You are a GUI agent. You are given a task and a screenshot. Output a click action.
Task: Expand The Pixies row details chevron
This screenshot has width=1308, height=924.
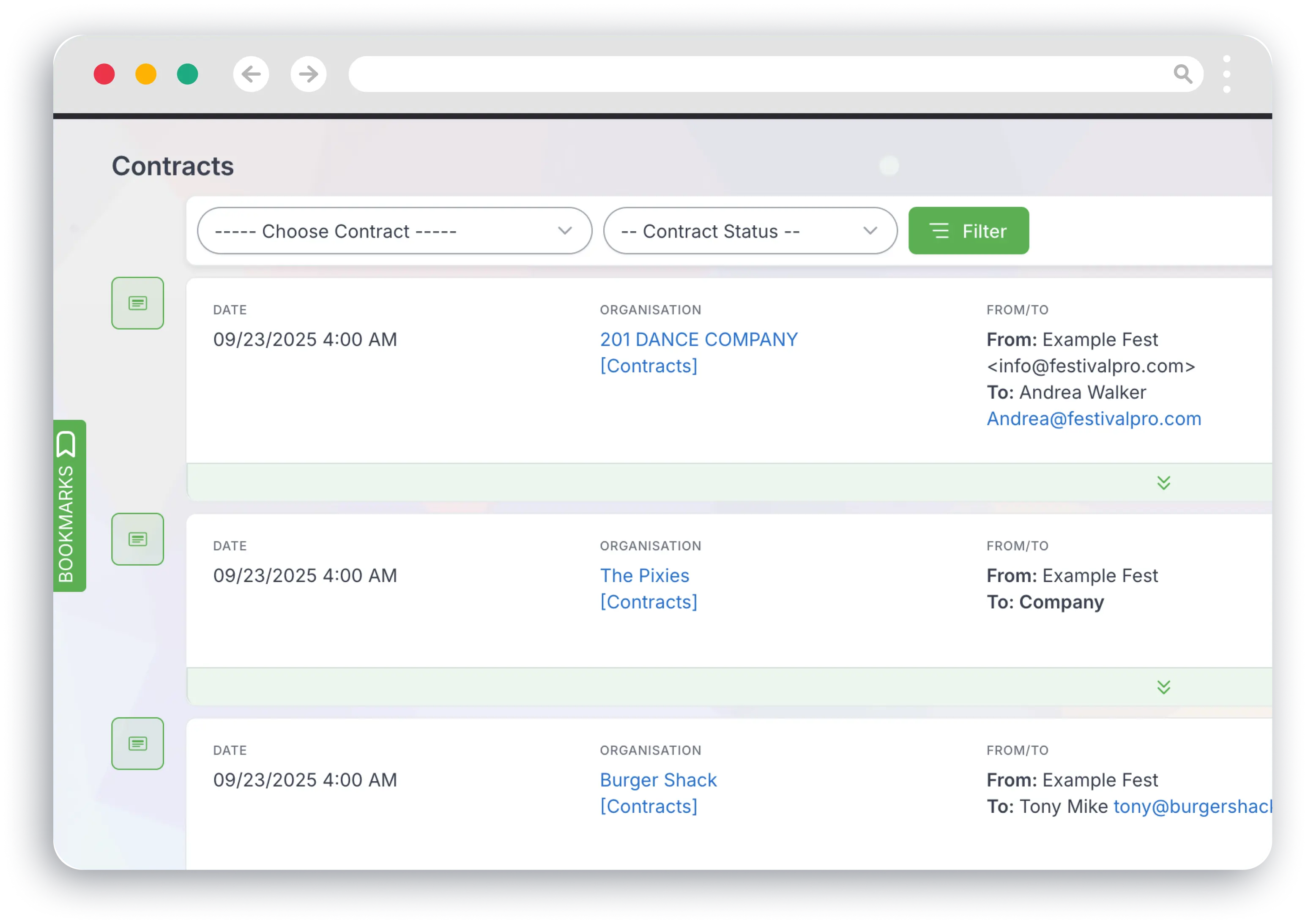coord(1163,687)
